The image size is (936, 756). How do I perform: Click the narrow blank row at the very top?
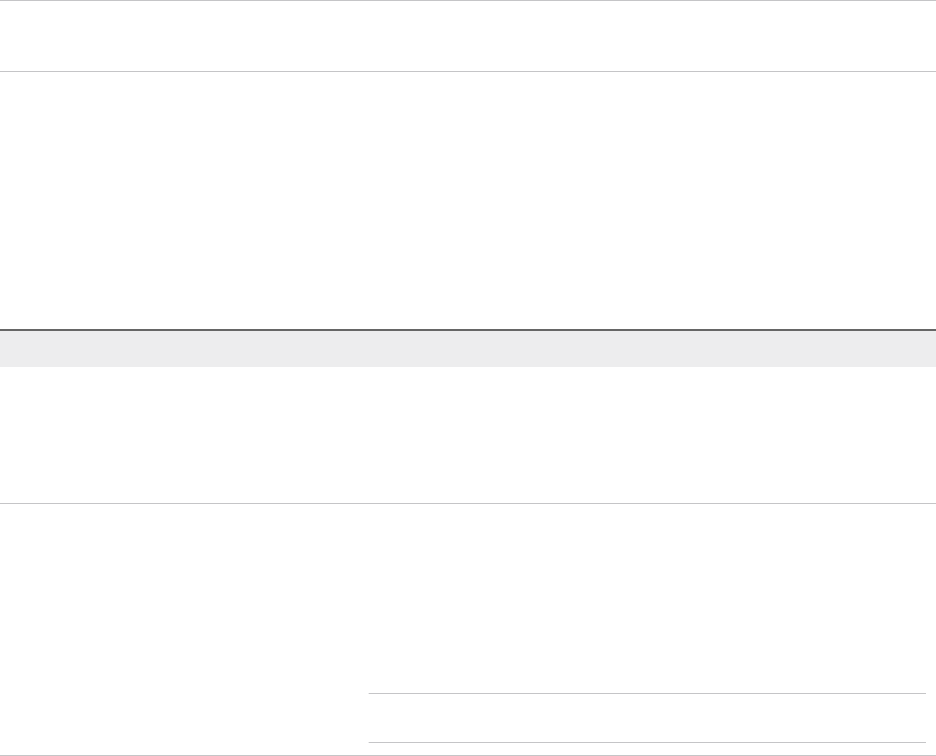pos(468,36)
